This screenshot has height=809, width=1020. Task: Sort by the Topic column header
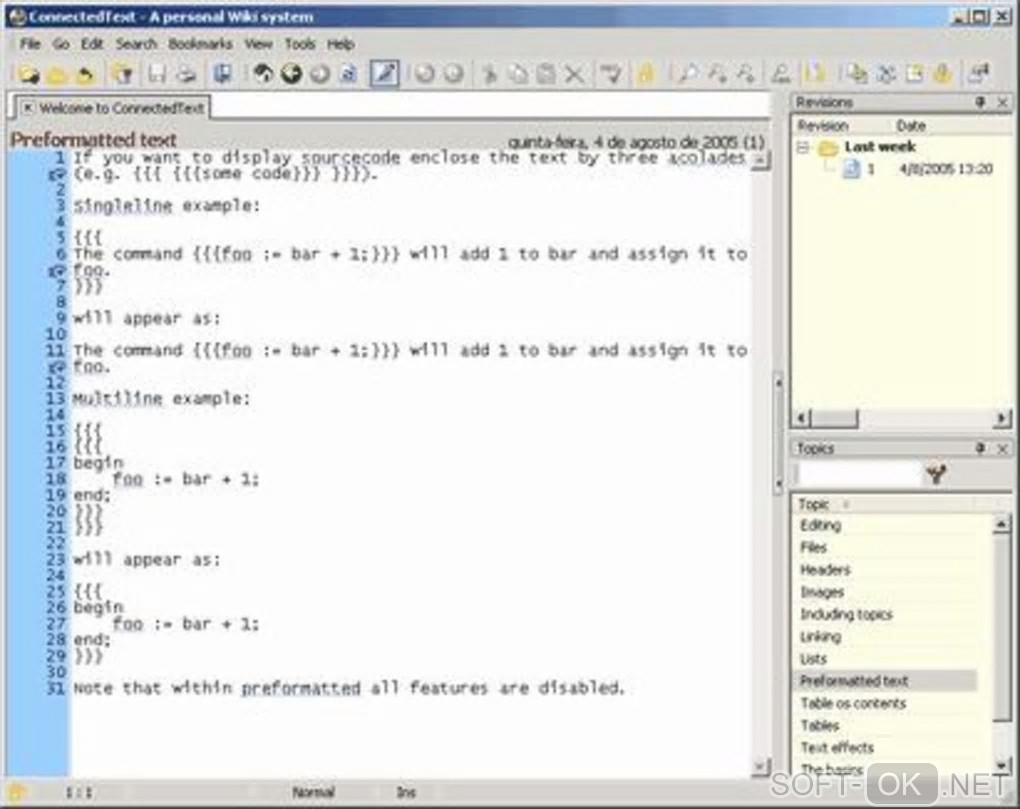[x=813, y=504]
